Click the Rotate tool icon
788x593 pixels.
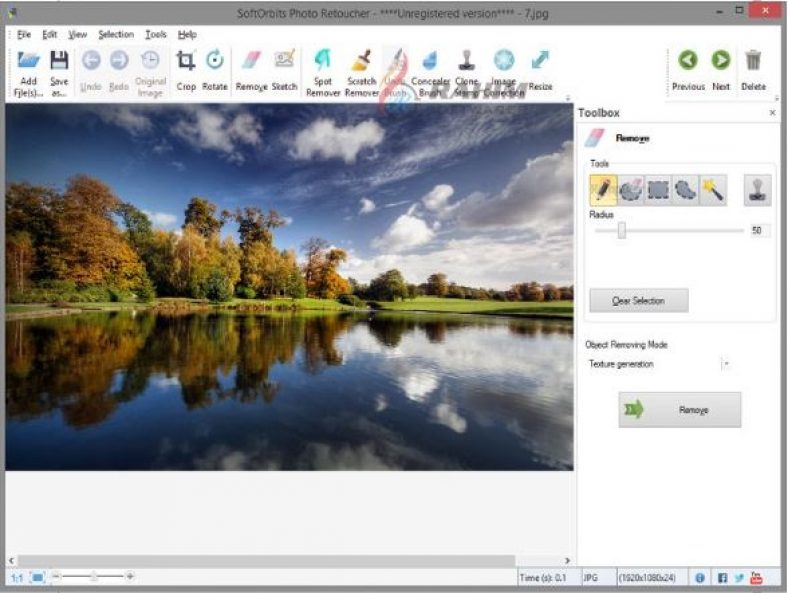point(214,61)
